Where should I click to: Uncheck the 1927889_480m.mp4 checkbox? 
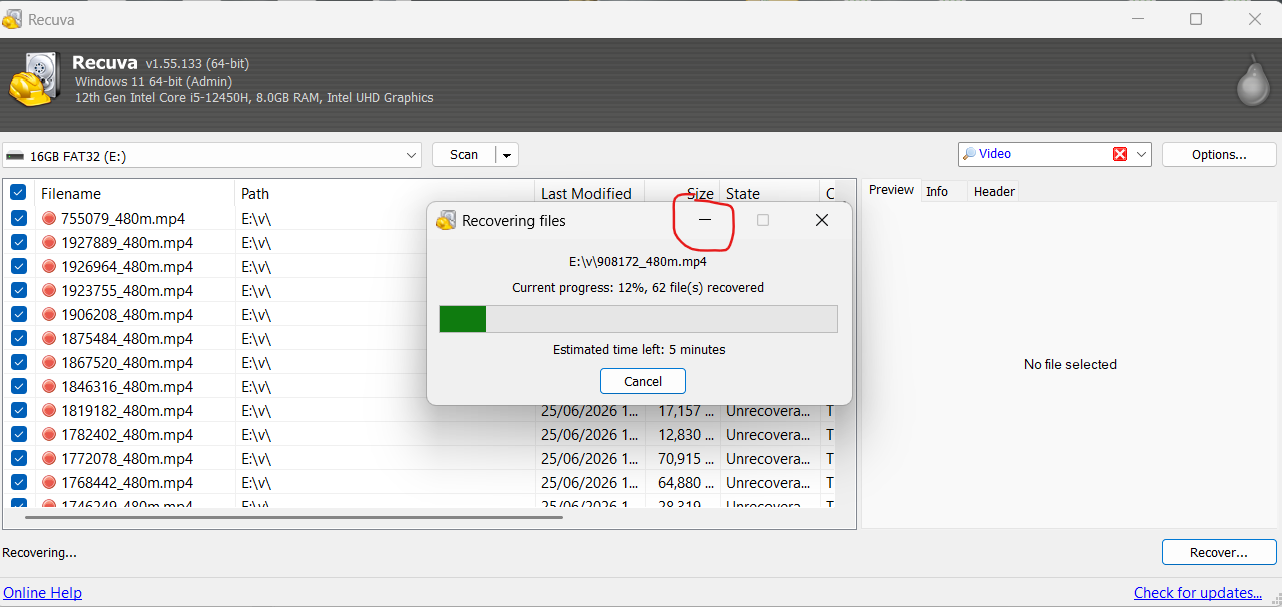pyautogui.click(x=18, y=242)
